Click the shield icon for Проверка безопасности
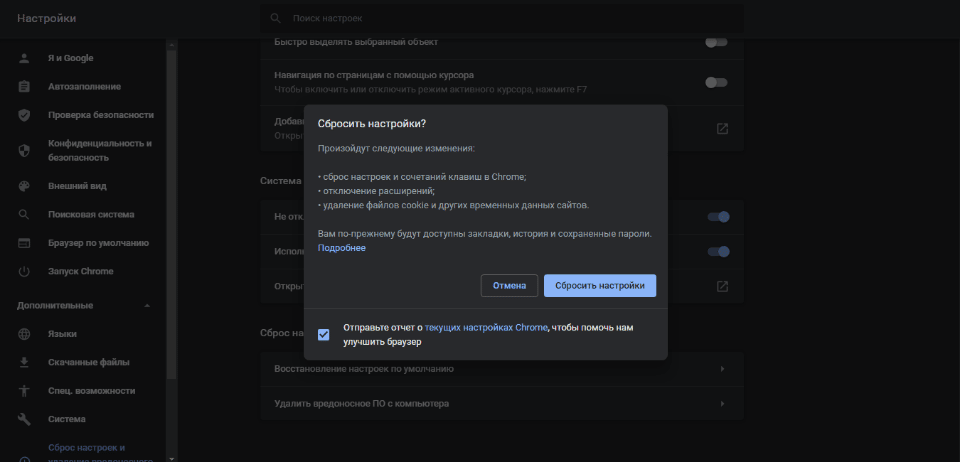This screenshot has height=462, width=960. click(24, 115)
